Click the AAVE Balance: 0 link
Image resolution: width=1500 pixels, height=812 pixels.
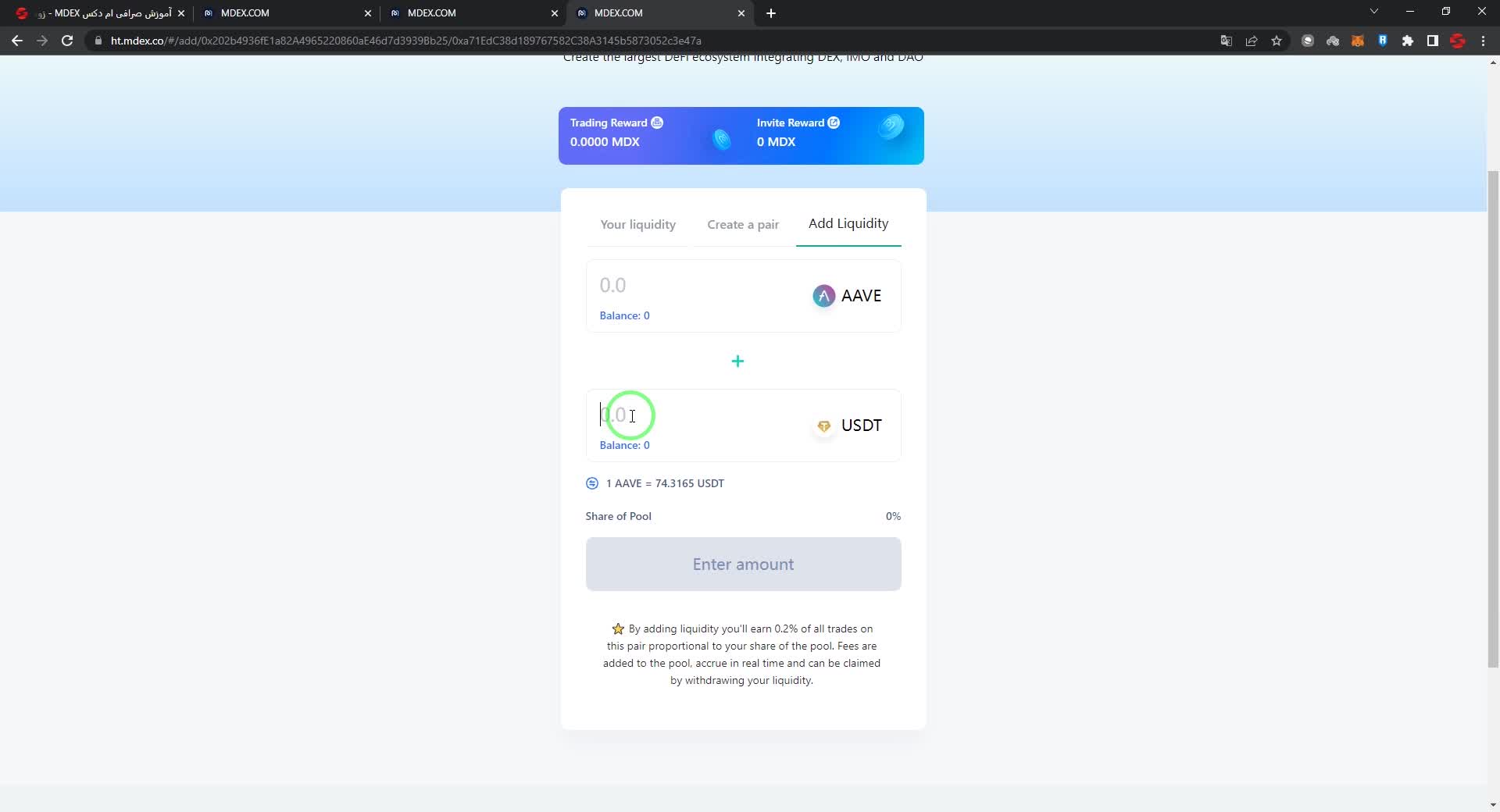[x=624, y=315]
